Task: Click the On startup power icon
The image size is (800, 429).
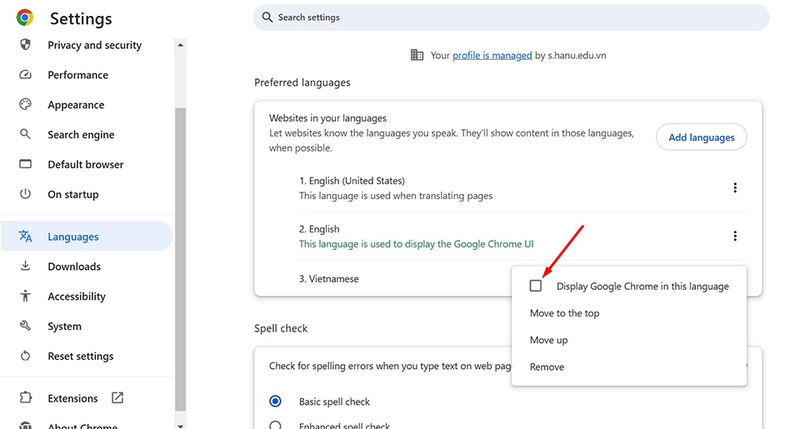Action: click(x=25, y=194)
